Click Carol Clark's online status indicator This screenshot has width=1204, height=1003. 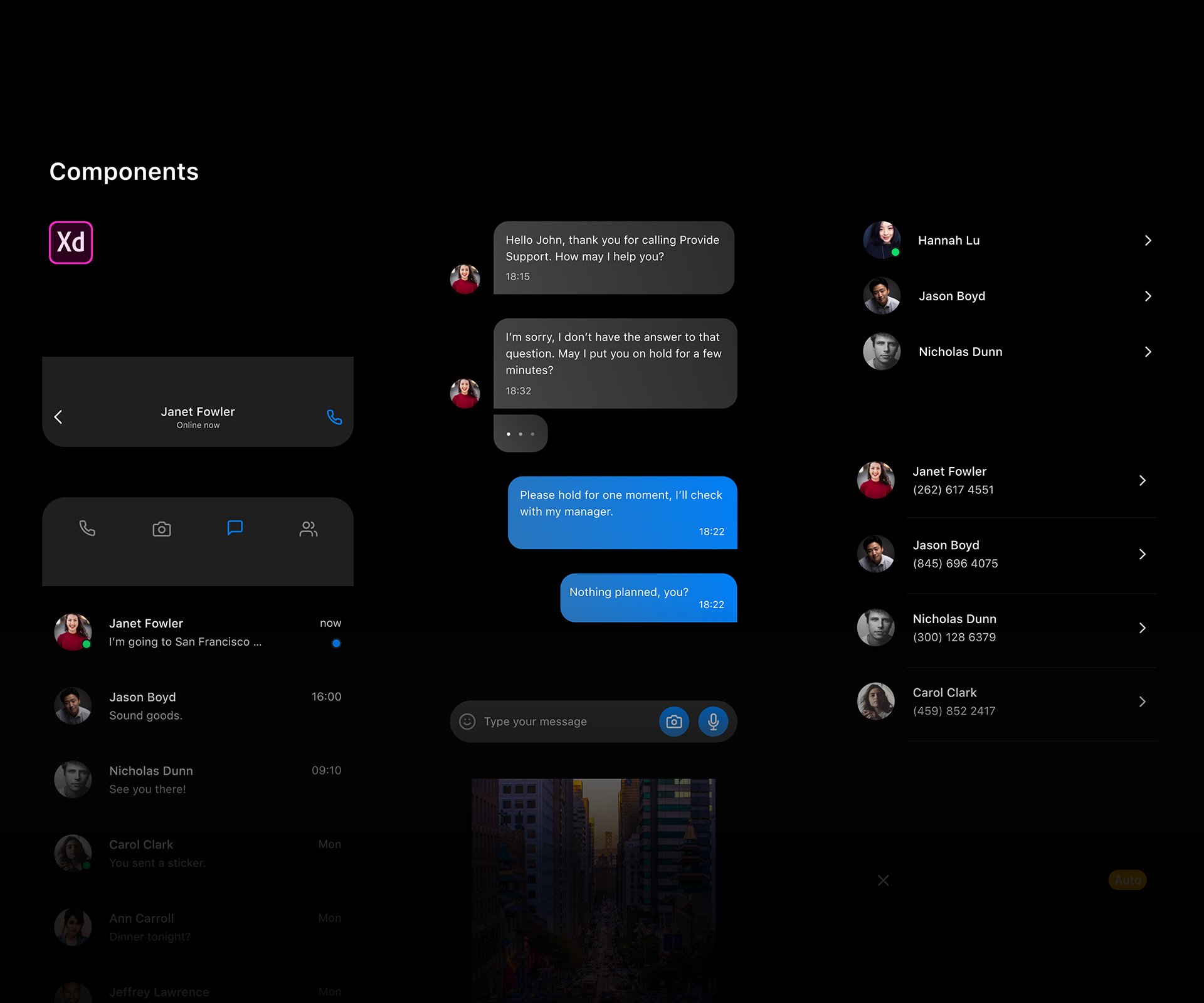(87, 865)
